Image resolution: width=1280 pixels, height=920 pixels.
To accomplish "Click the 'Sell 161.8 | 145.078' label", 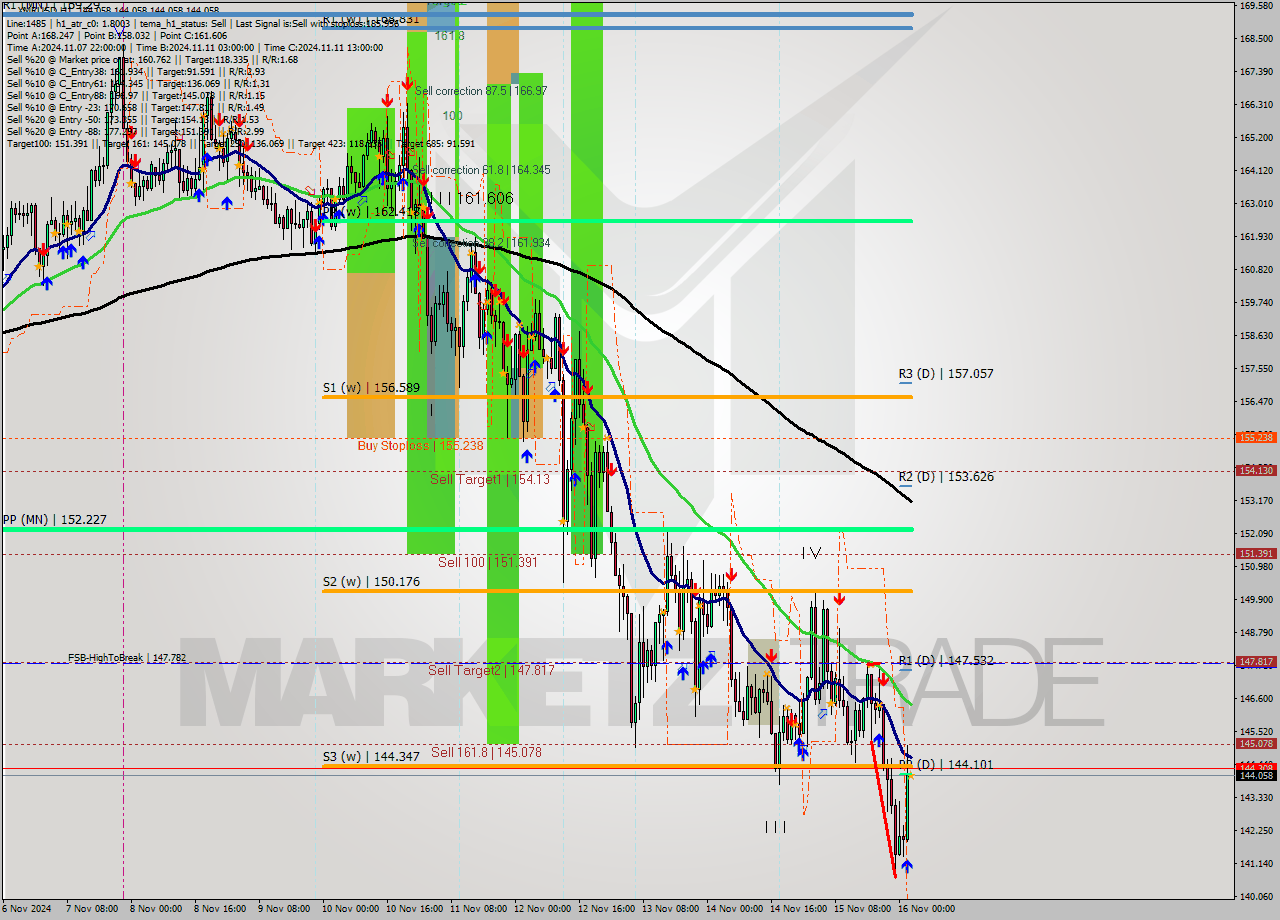I will tap(486, 752).
